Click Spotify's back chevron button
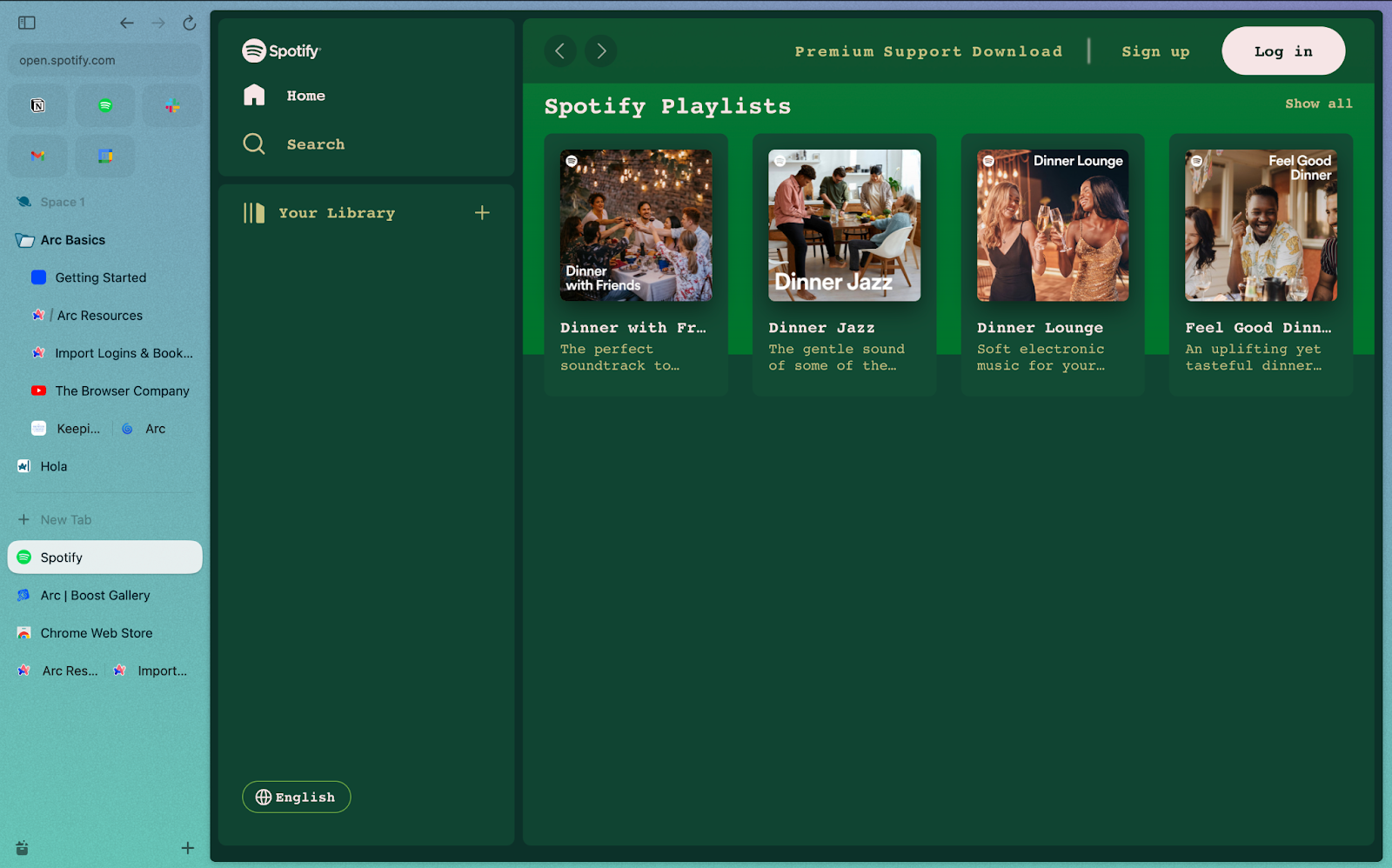 (x=560, y=51)
